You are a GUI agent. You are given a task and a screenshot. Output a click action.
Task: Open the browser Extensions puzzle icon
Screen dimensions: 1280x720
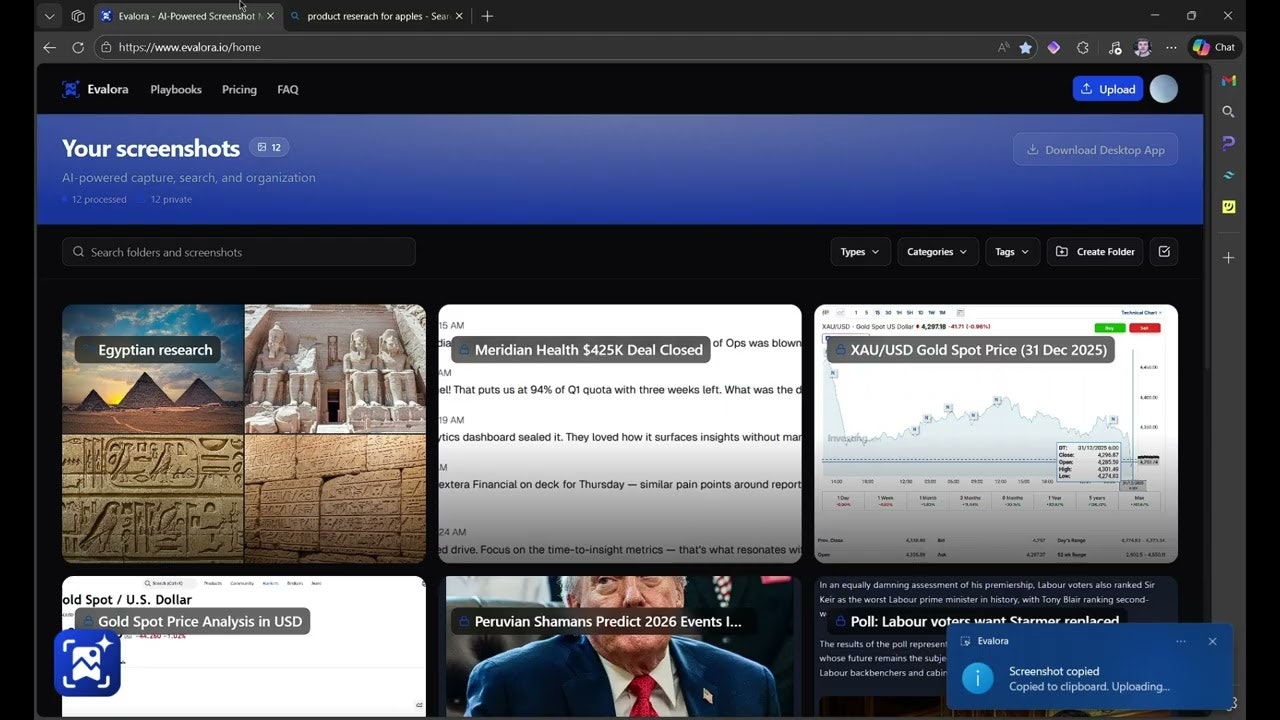(1083, 47)
